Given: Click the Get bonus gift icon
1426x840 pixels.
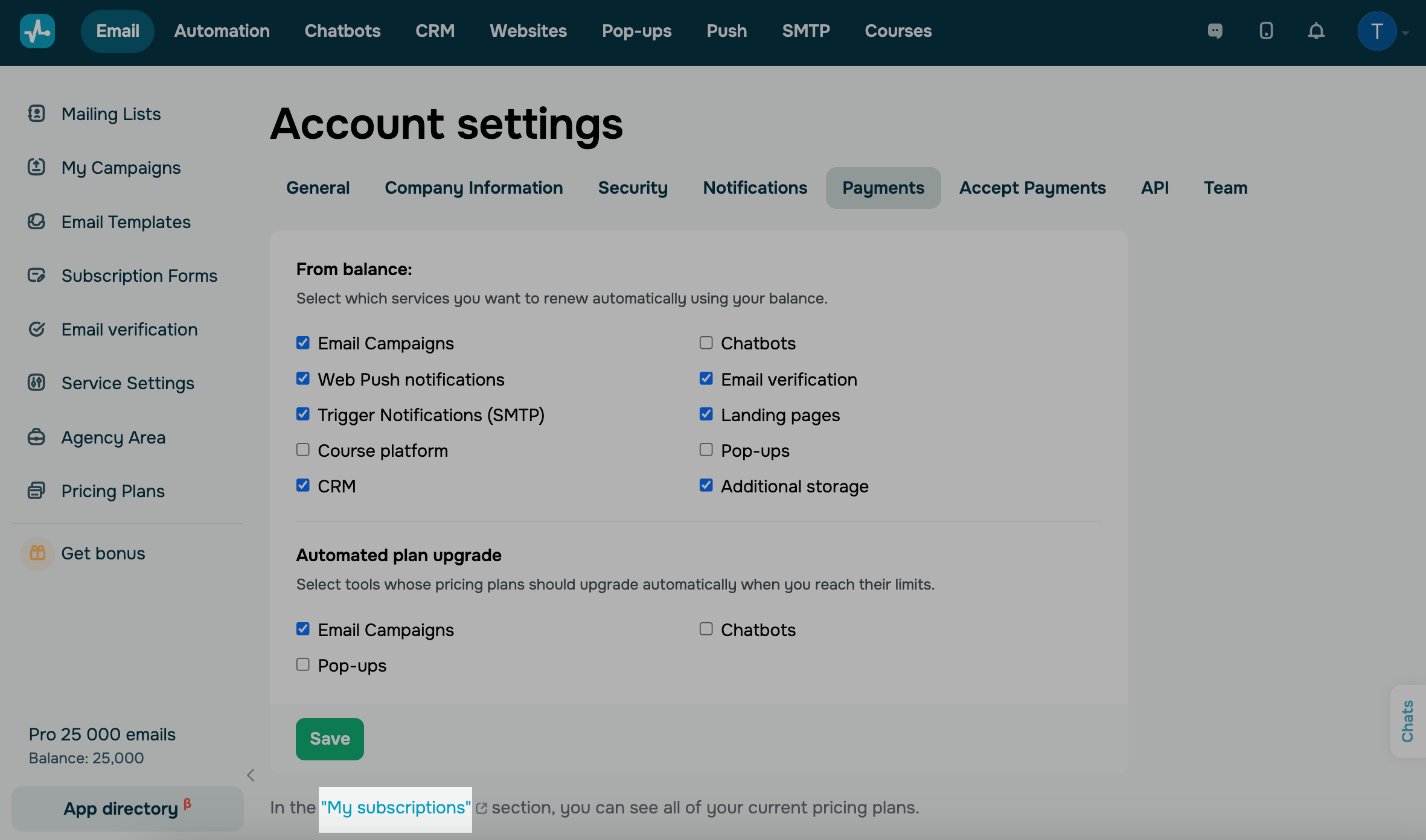Looking at the screenshot, I should click(x=37, y=553).
